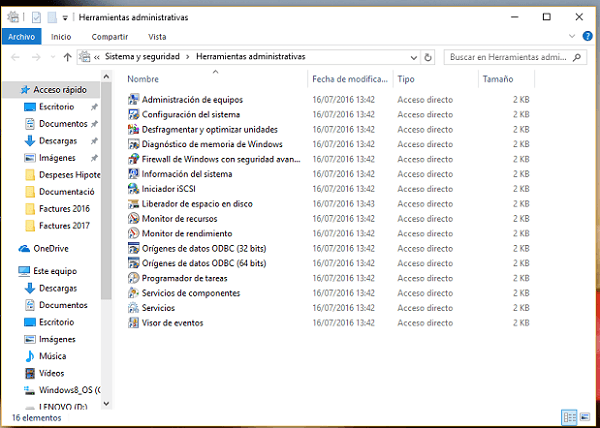
Task: Select Iniciador iSCSI icon
Action: tap(133, 189)
